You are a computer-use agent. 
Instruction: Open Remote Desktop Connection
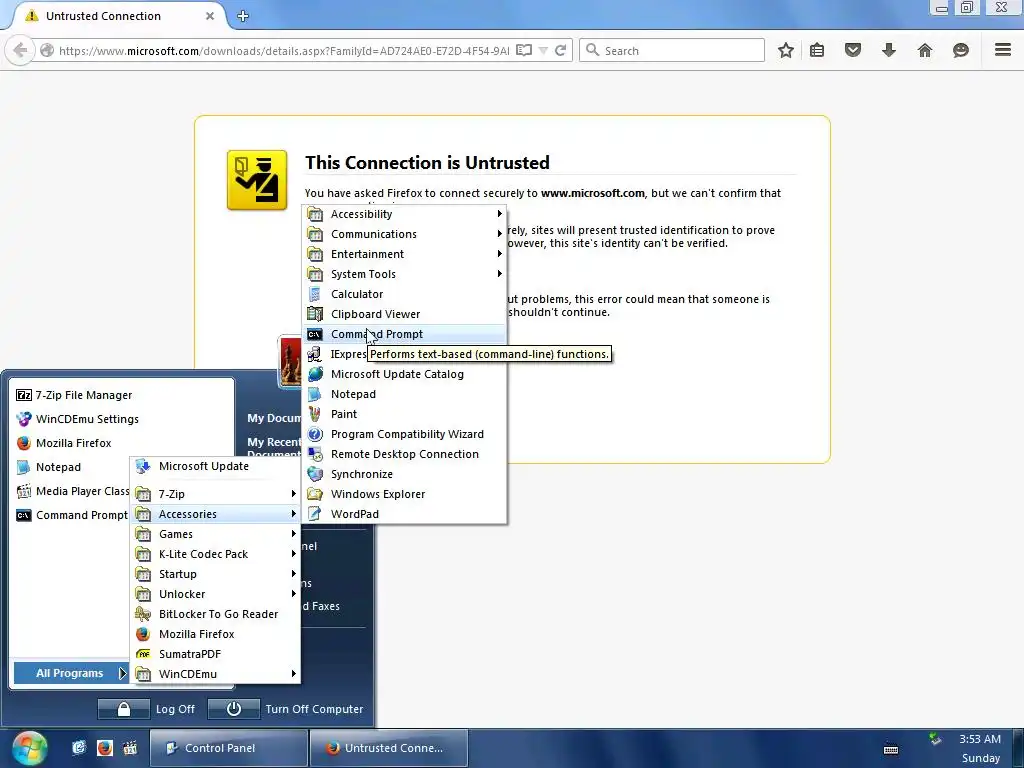[x=405, y=455]
